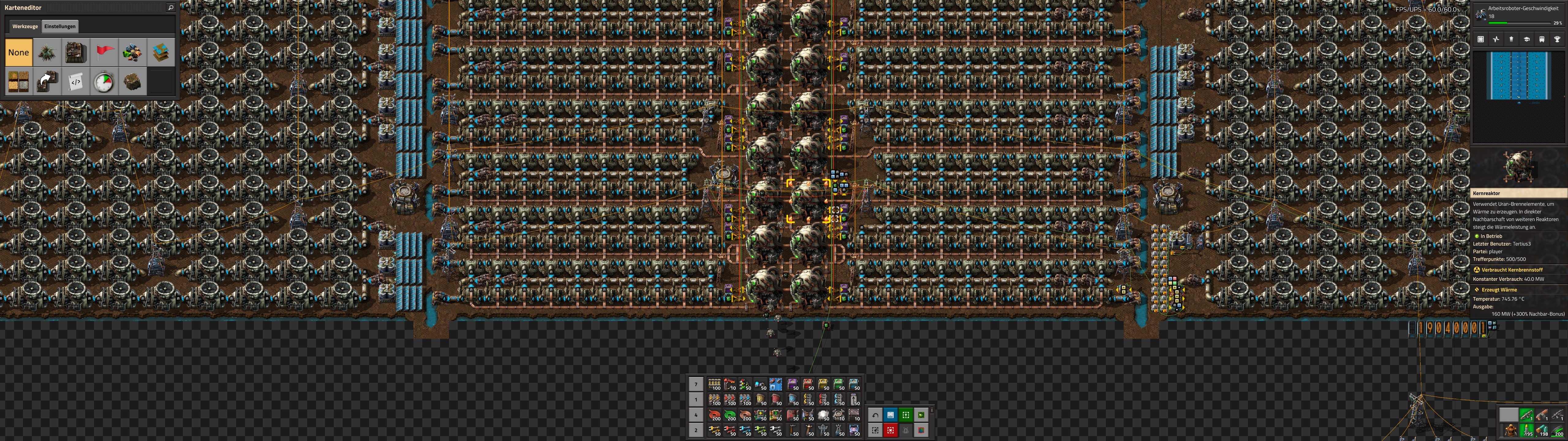Pick the red wire coil item
Screen dimensions: 1568x441
click(714, 415)
